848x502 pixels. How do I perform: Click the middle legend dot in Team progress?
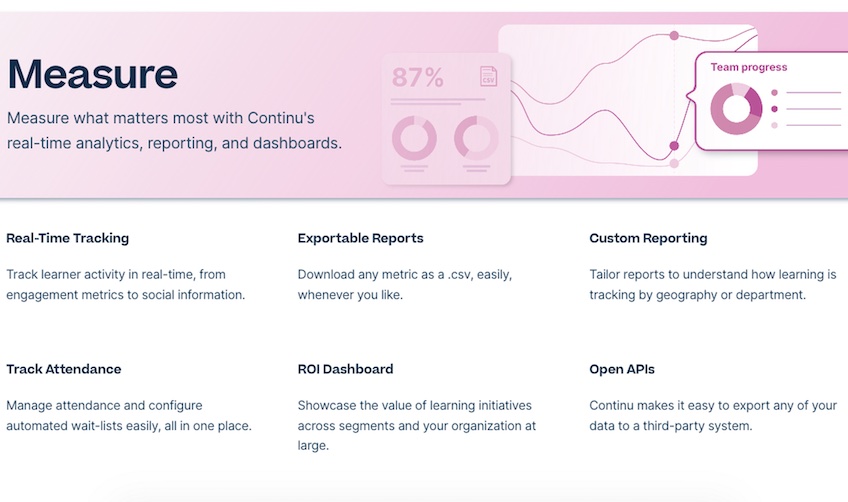(x=774, y=109)
